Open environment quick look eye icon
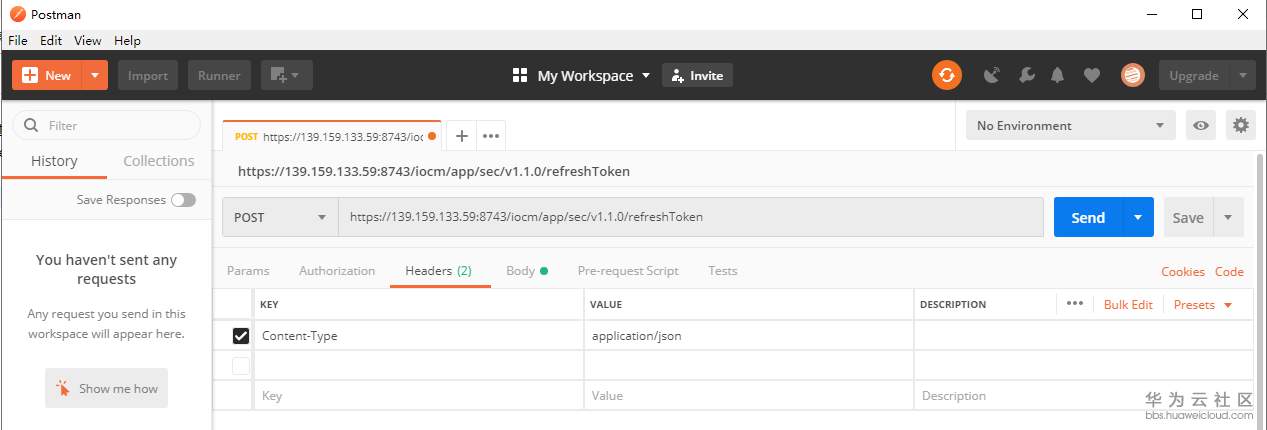This screenshot has height=430, width=1267. coord(1201,125)
